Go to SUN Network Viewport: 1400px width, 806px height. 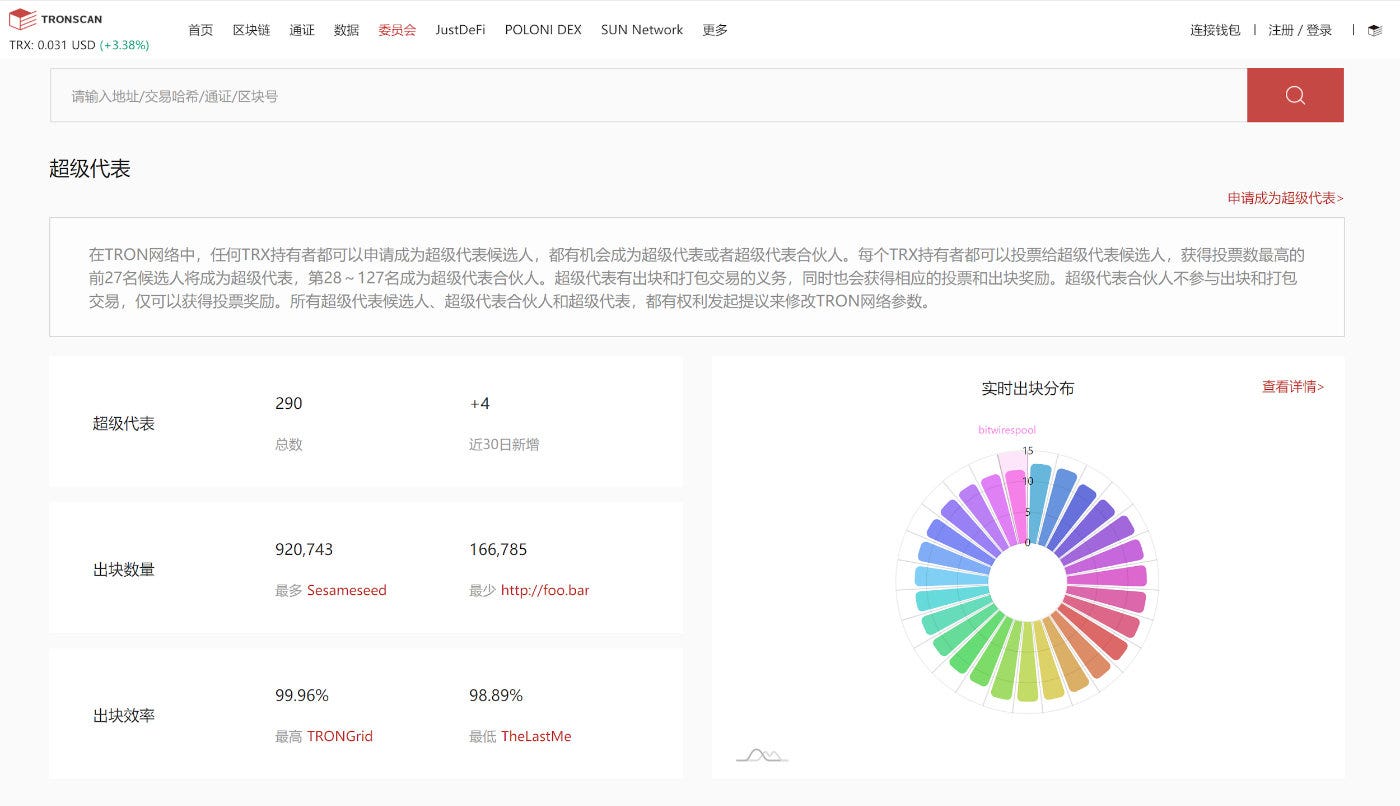pos(642,30)
